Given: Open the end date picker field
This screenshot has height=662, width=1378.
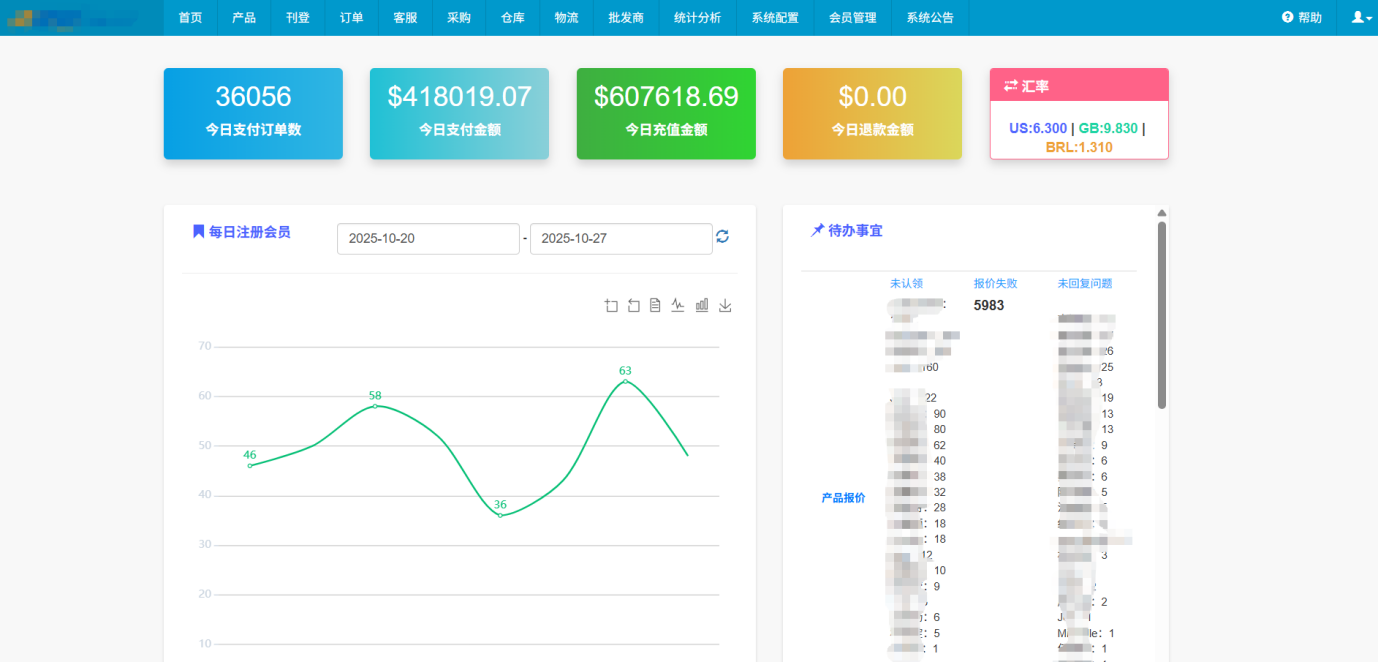Looking at the screenshot, I should (620, 238).
